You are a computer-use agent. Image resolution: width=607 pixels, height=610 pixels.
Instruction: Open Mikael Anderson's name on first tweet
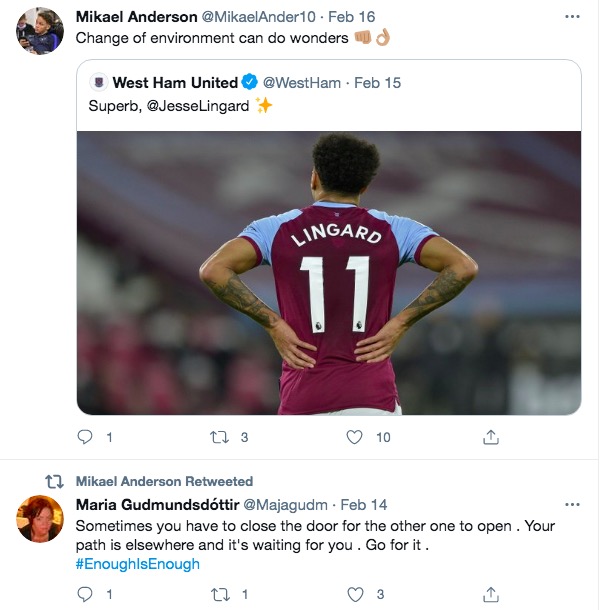click(137, 17)
